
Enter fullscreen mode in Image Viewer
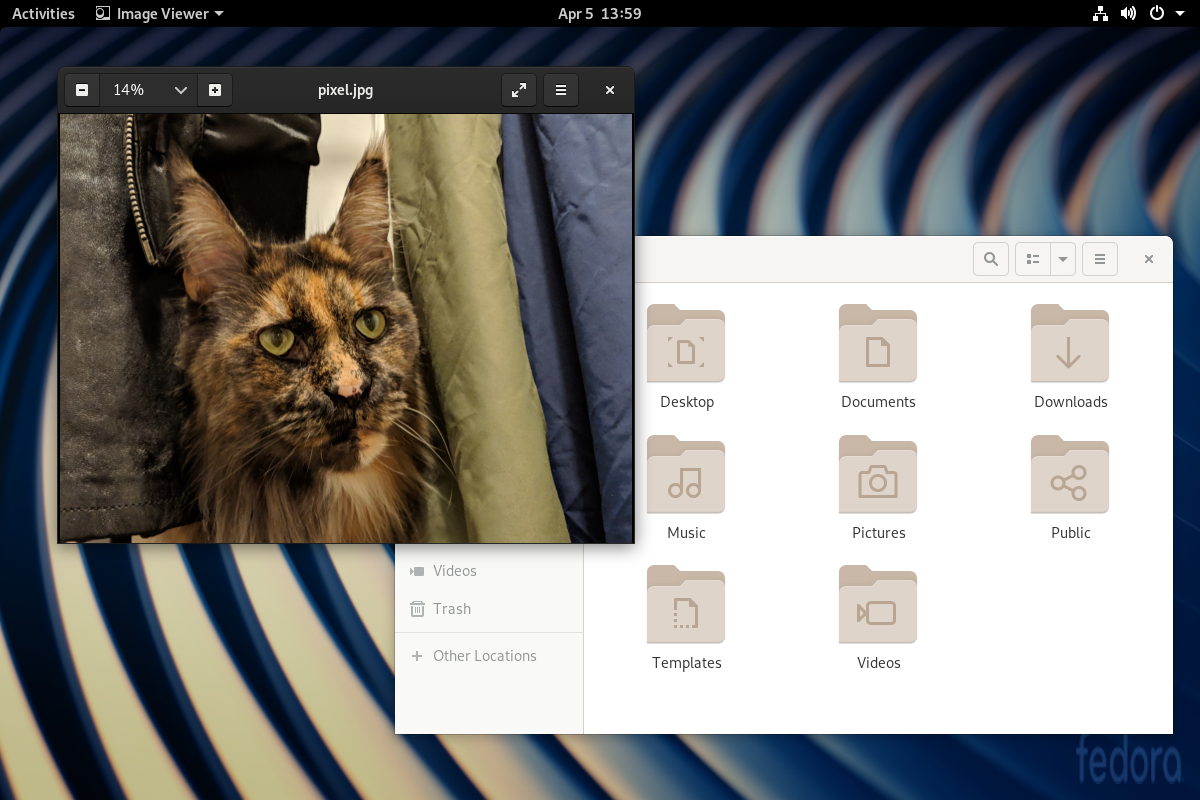(518, 89)
